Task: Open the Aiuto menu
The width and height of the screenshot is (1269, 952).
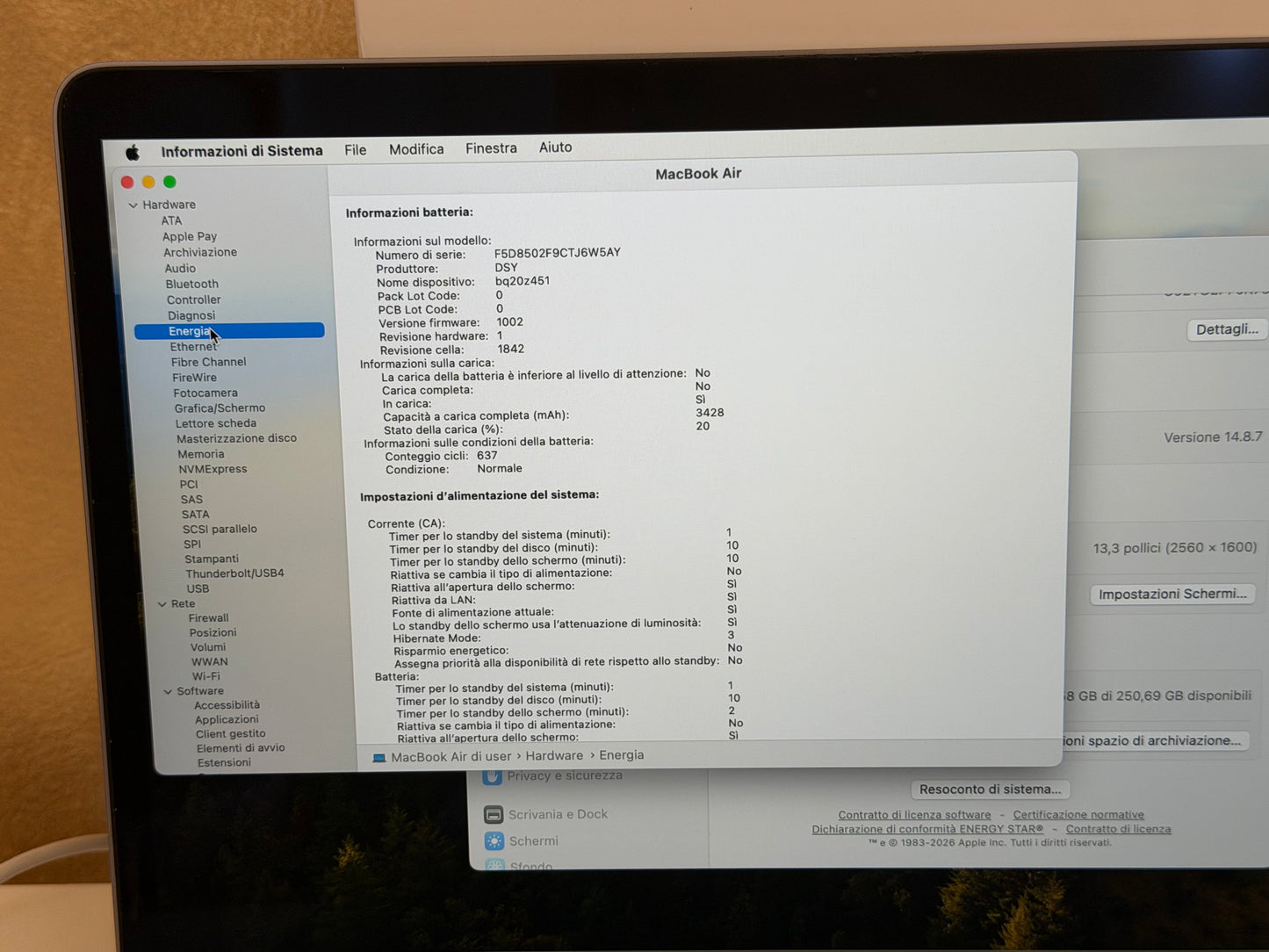Action: tap(555, 148)
